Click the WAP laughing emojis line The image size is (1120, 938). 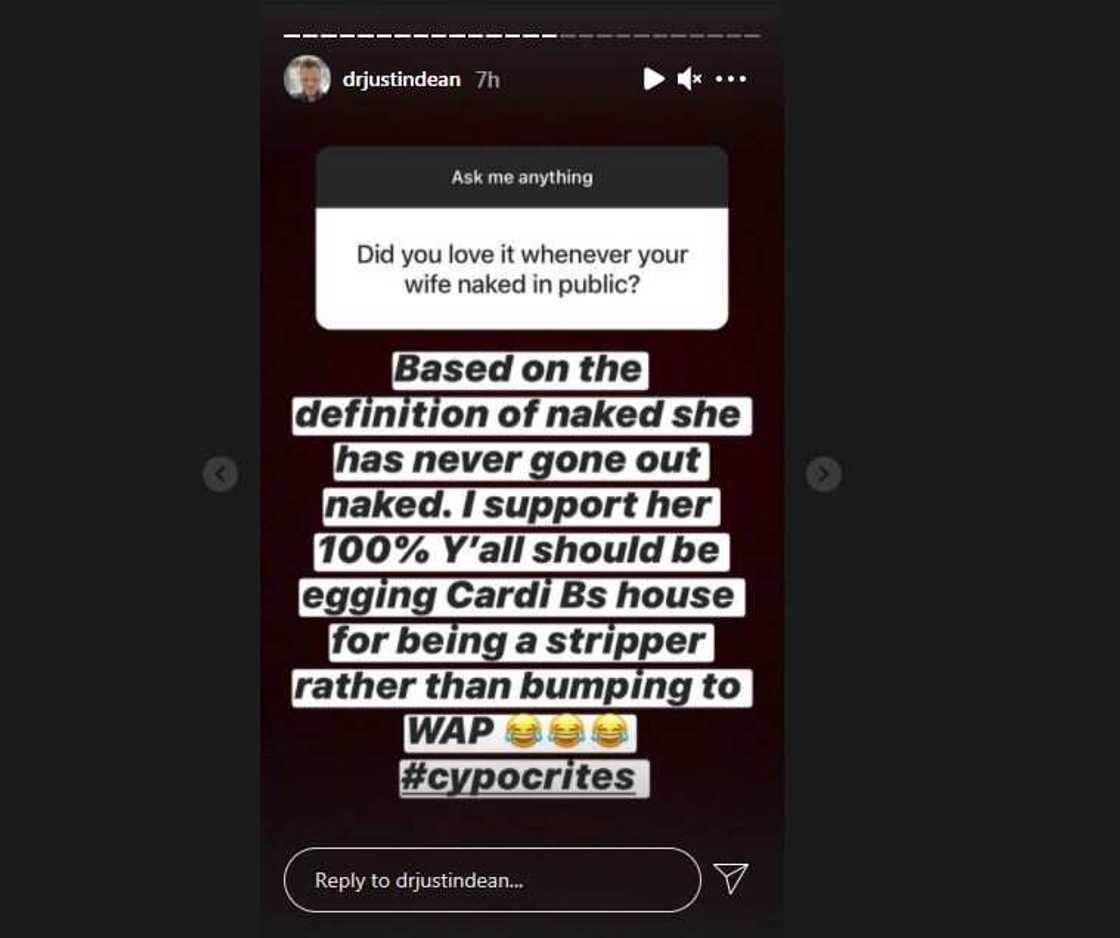[x=519, y=732]
